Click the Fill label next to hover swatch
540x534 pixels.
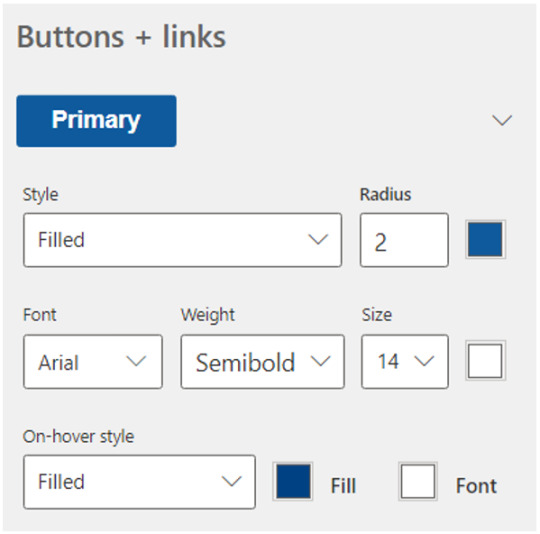pyautogui.click(x=343, y=485)
